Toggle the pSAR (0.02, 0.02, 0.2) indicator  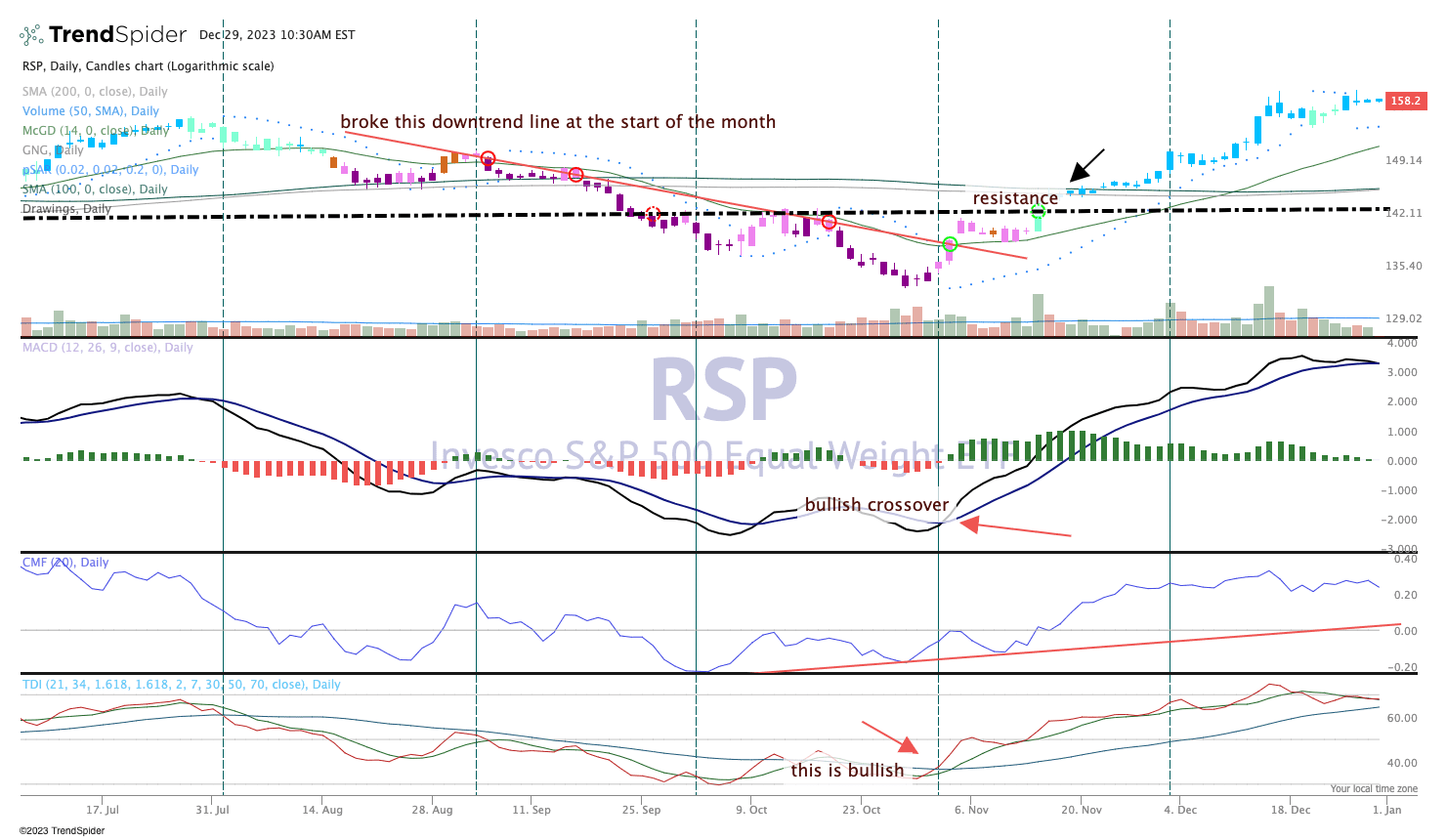point(109,169)
